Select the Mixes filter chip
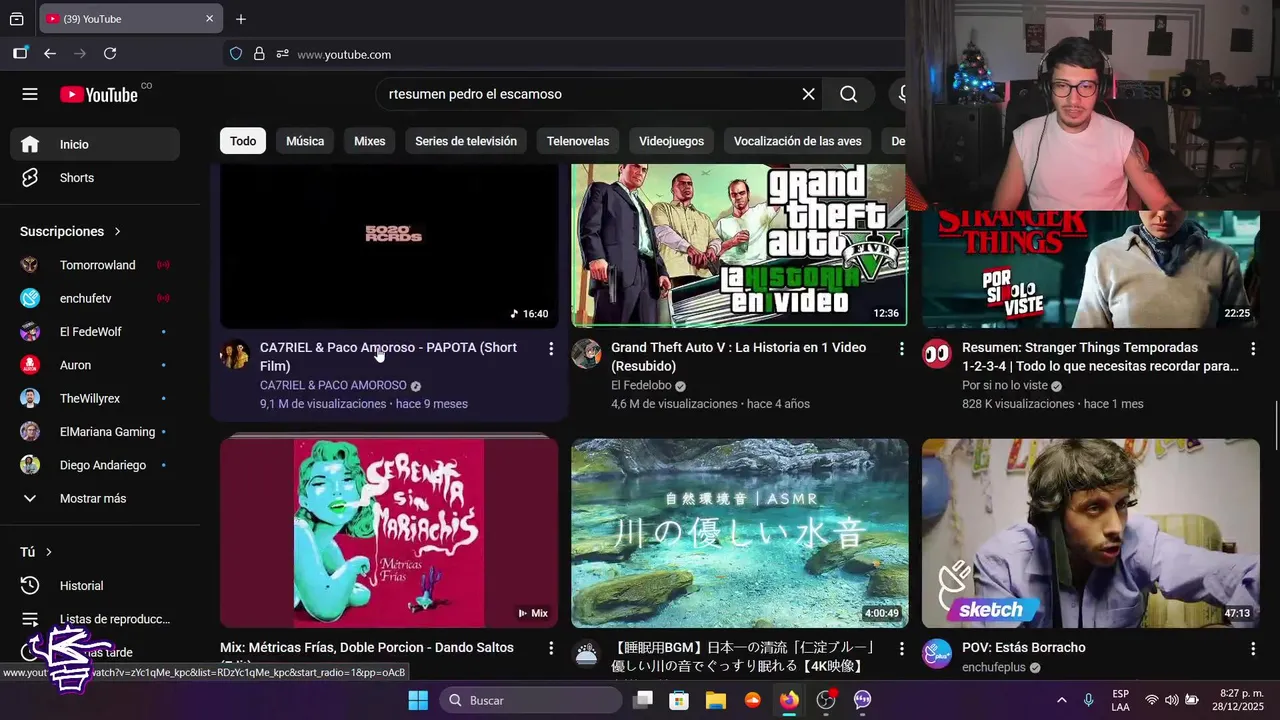This screenshot has height=720, width=1280. coord(369,141)
